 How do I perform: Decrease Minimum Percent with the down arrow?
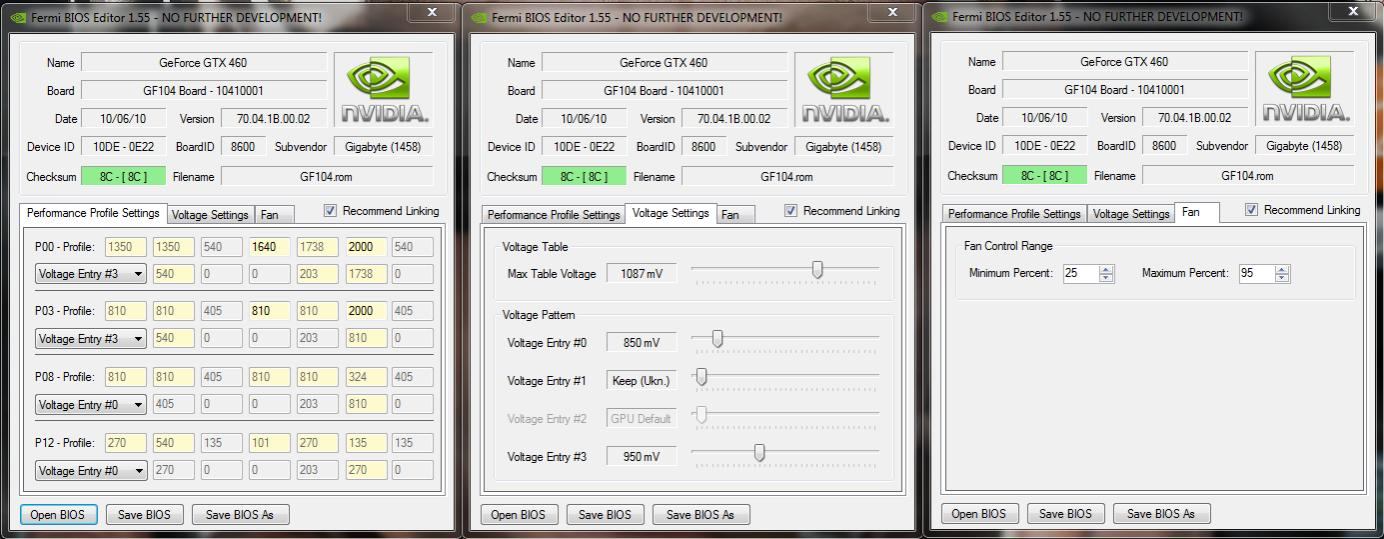pyautogui.click(x=1106, y=278)
